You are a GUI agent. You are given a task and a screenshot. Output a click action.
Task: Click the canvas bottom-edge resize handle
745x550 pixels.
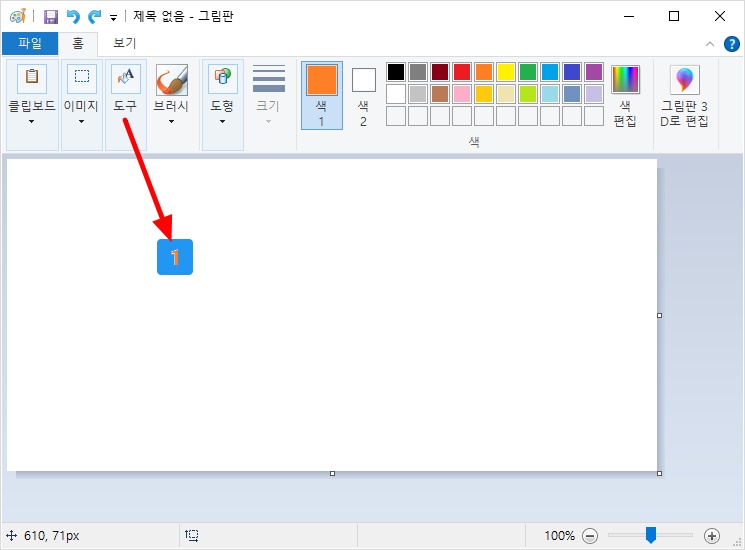coord(333,474)
